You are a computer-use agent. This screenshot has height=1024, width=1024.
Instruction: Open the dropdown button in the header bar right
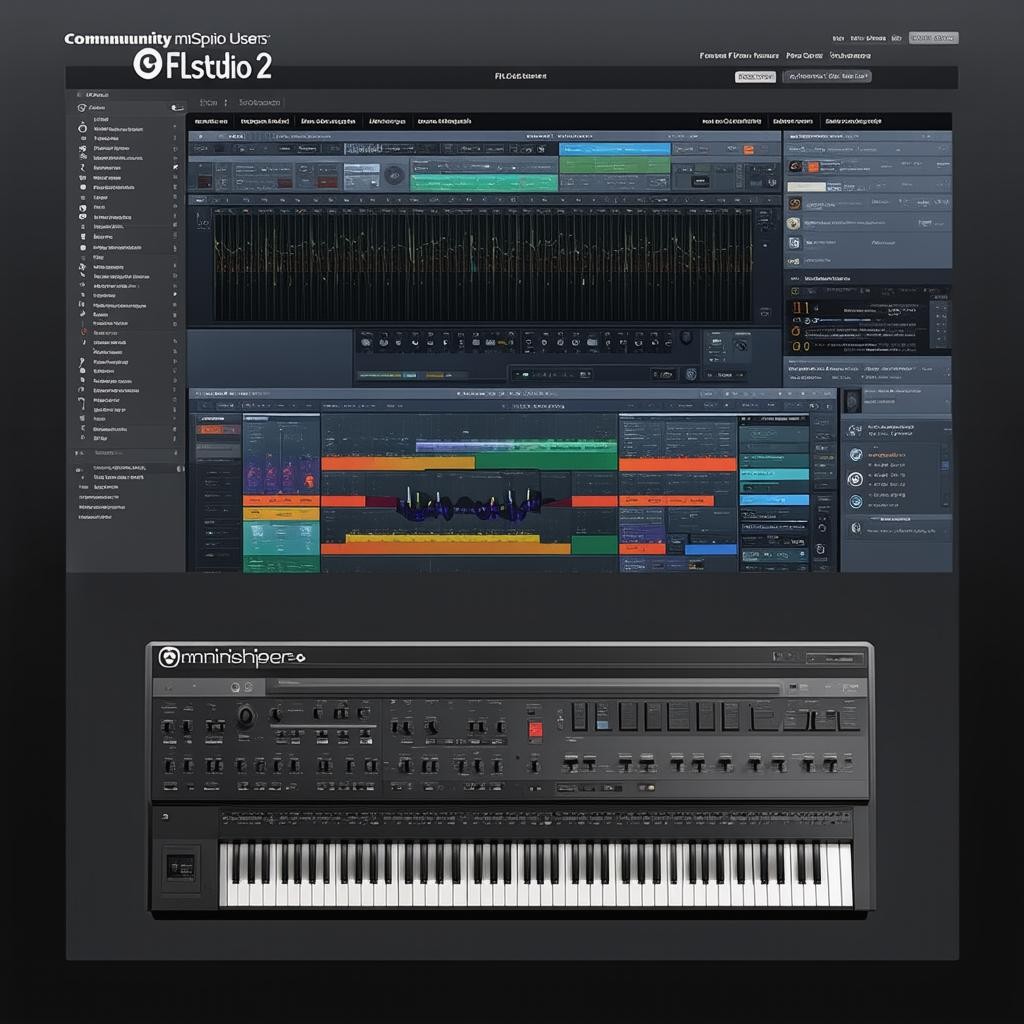click(827, 76)
